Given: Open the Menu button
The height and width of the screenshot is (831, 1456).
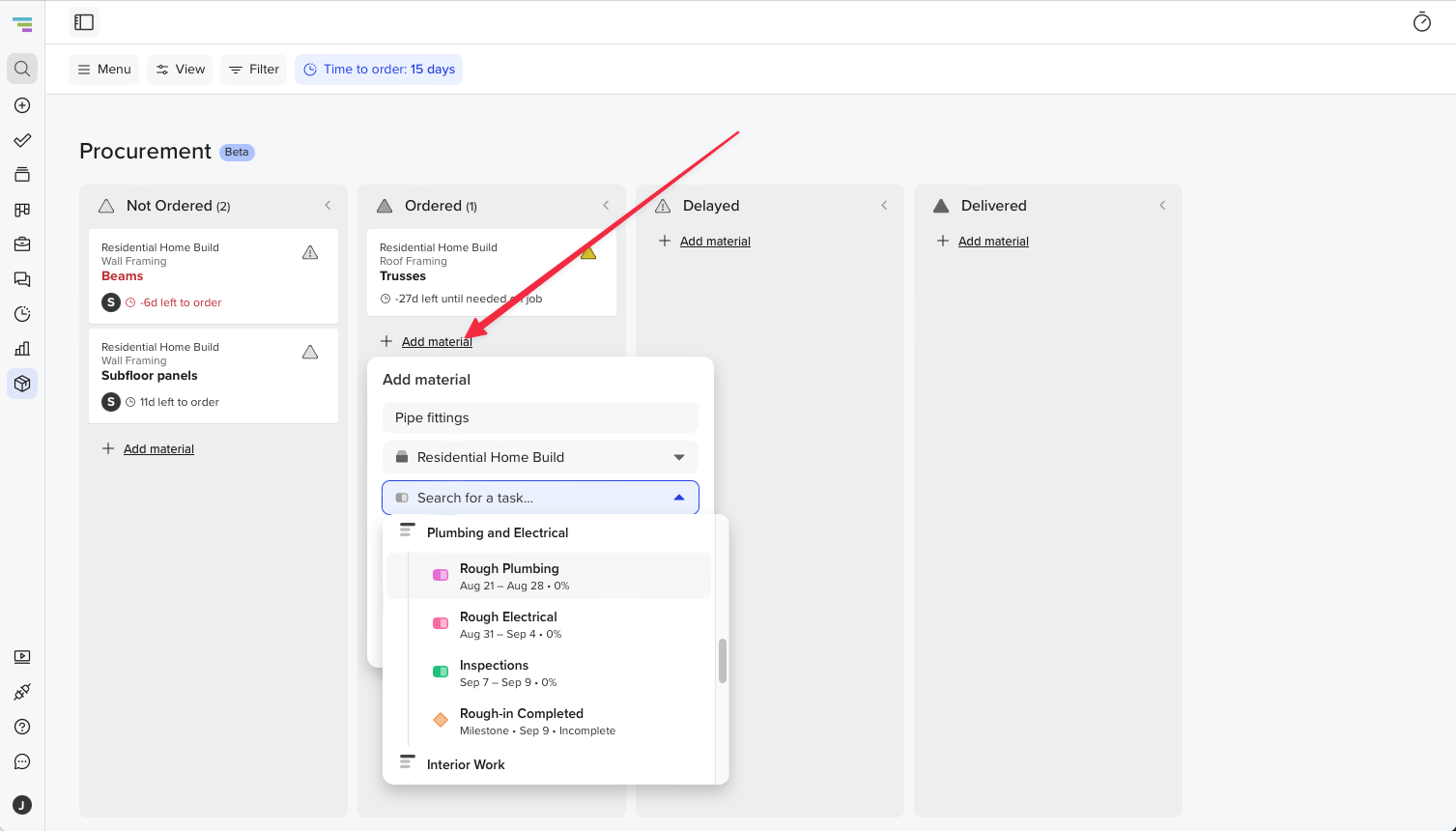Looking at the screenshot, I should point(104,70).
